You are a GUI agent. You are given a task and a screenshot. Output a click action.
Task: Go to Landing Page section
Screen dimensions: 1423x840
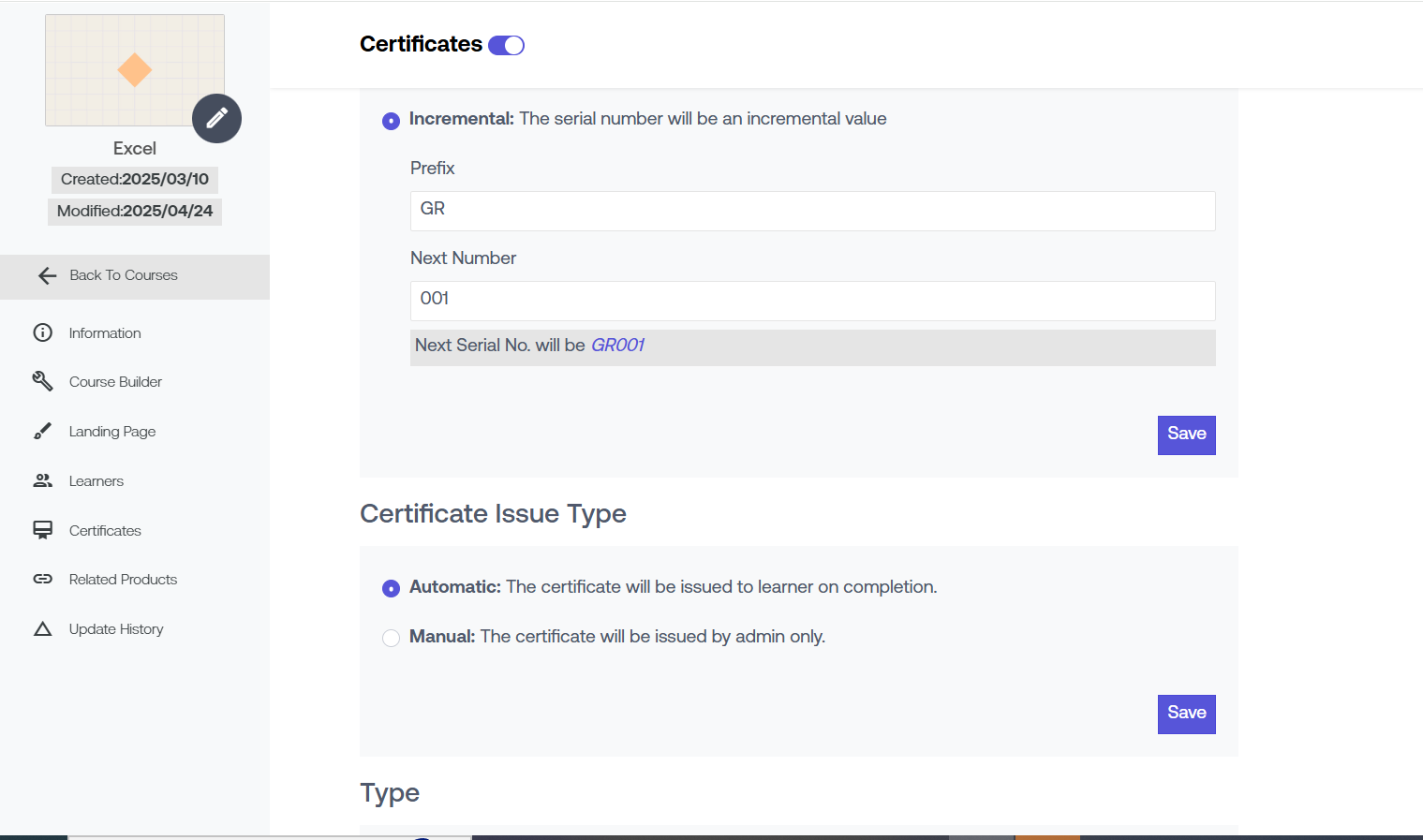coord(112,432)
